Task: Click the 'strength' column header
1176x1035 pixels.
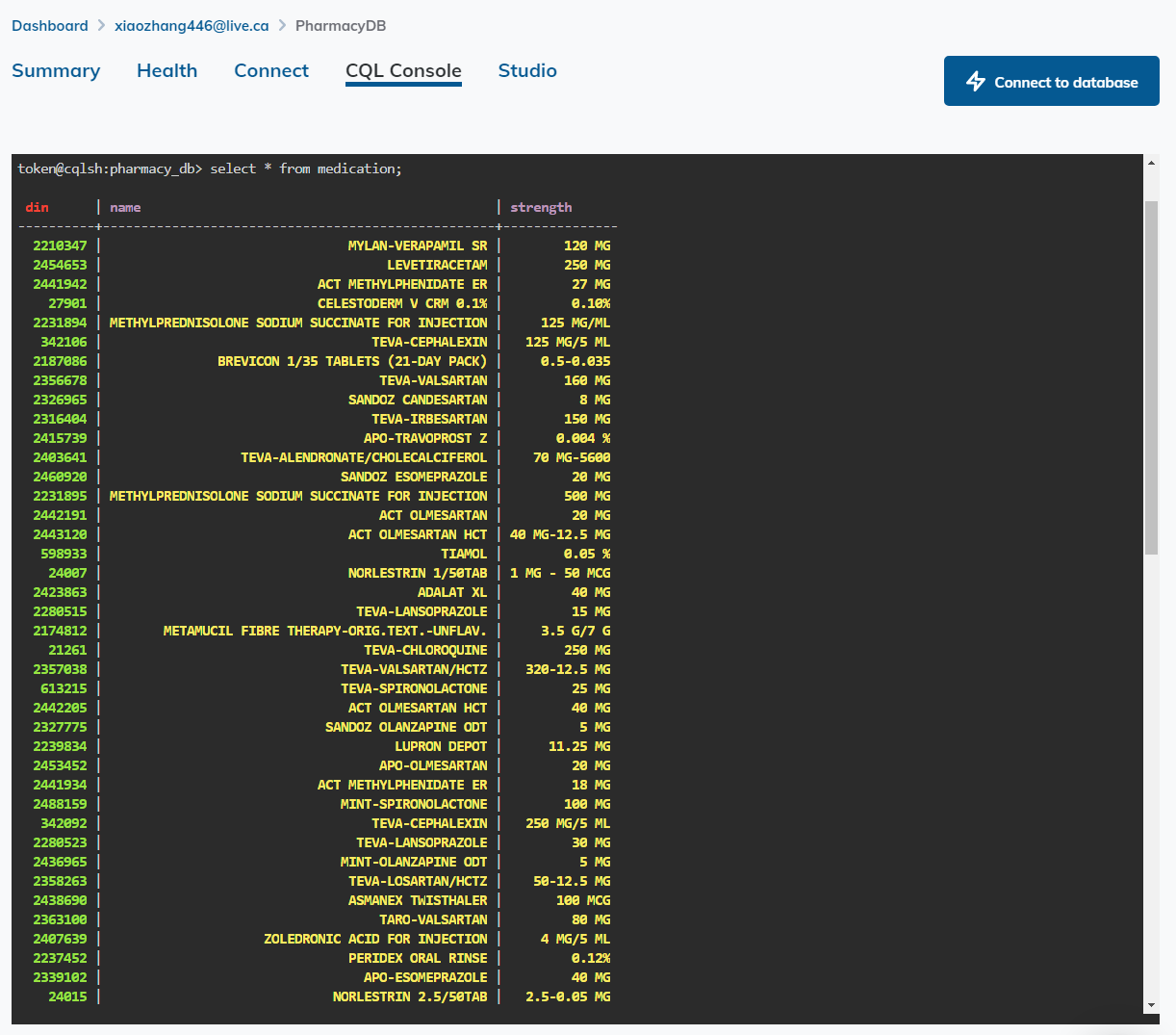Action: click(x=541, y=207)
